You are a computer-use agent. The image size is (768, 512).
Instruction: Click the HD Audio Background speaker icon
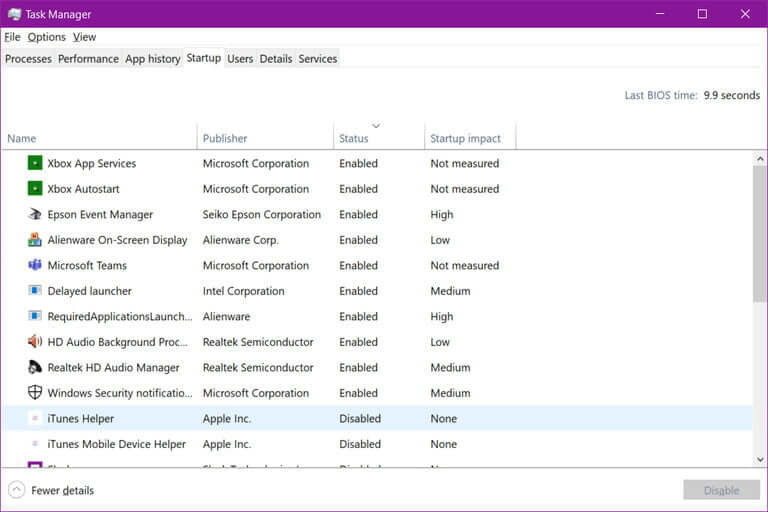click(35, 341)
